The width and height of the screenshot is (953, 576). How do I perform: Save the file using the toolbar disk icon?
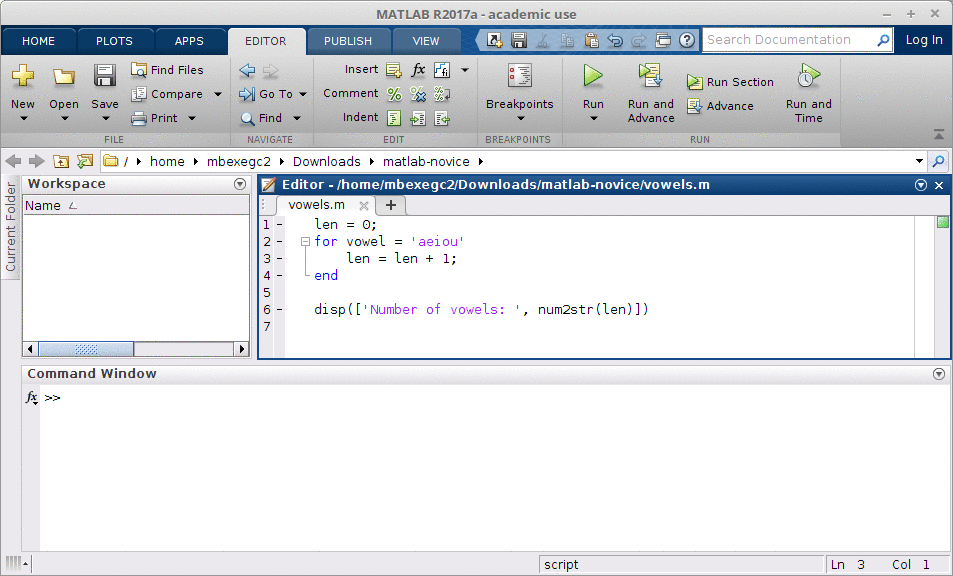pyautogui.click(x=518, y=38)
